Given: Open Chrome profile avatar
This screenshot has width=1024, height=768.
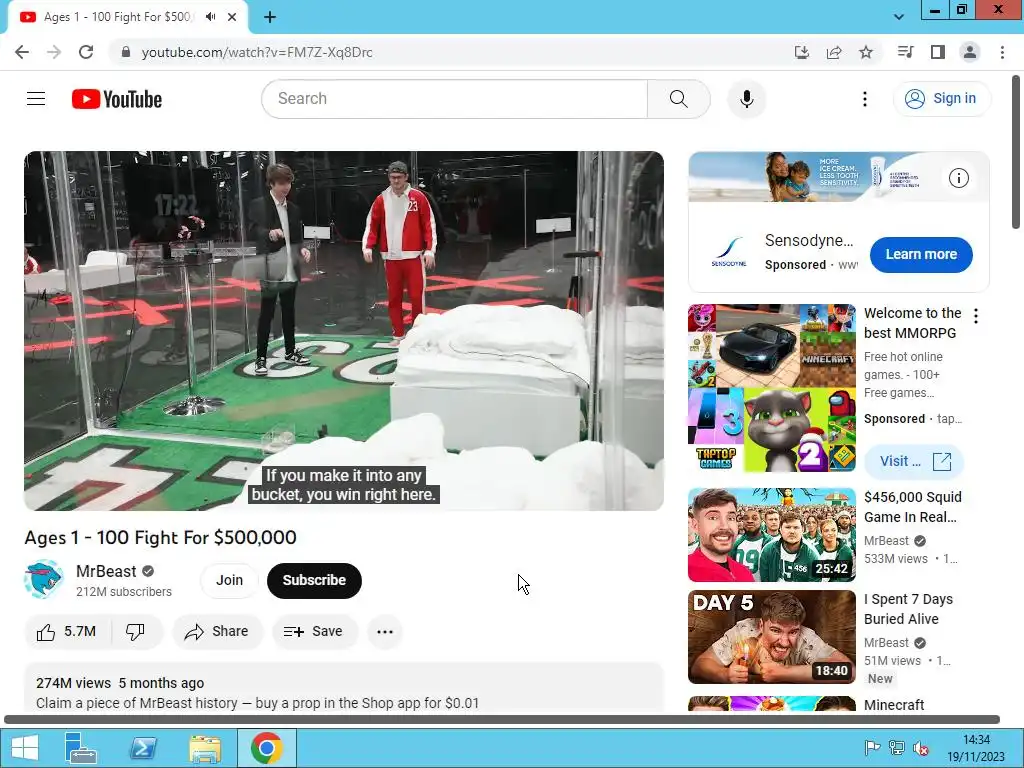Looking at the screenshot, I should point(970,52).
